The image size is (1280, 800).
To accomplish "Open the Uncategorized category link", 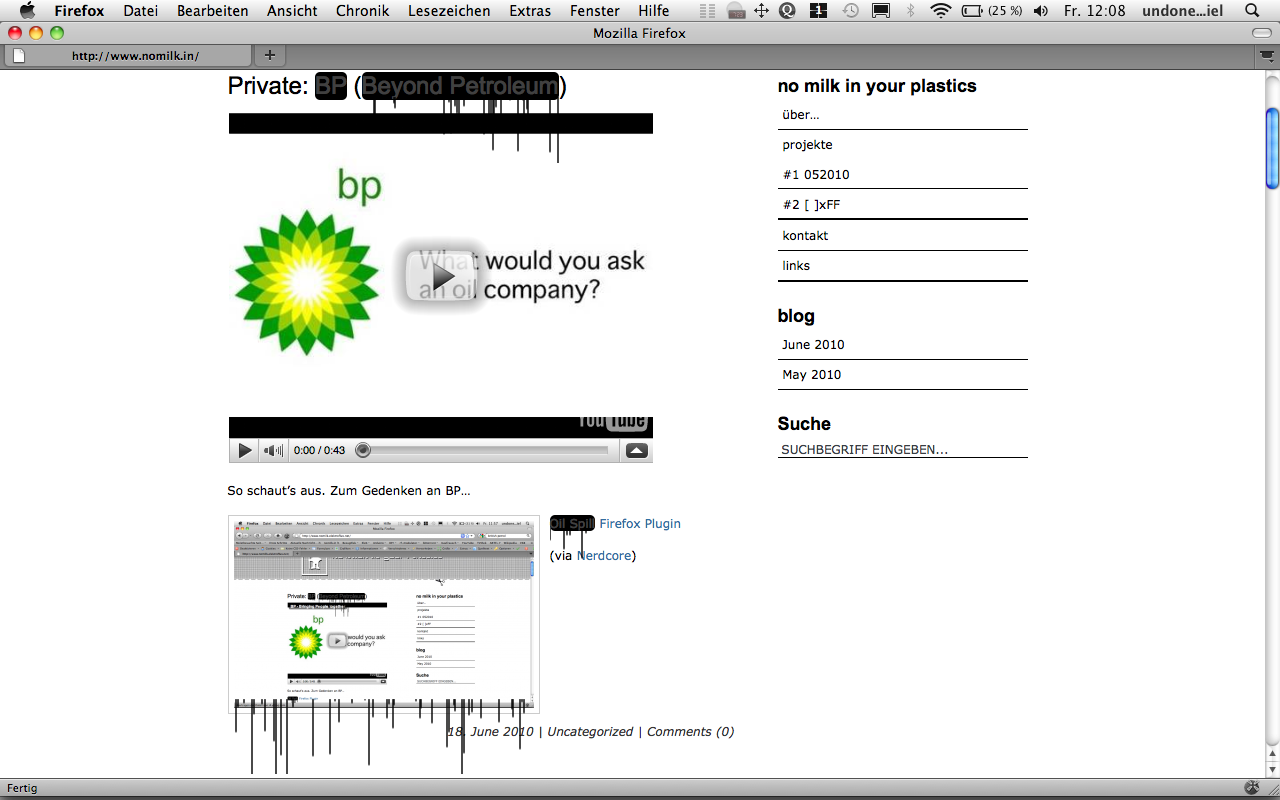I will tap(590, 731).
